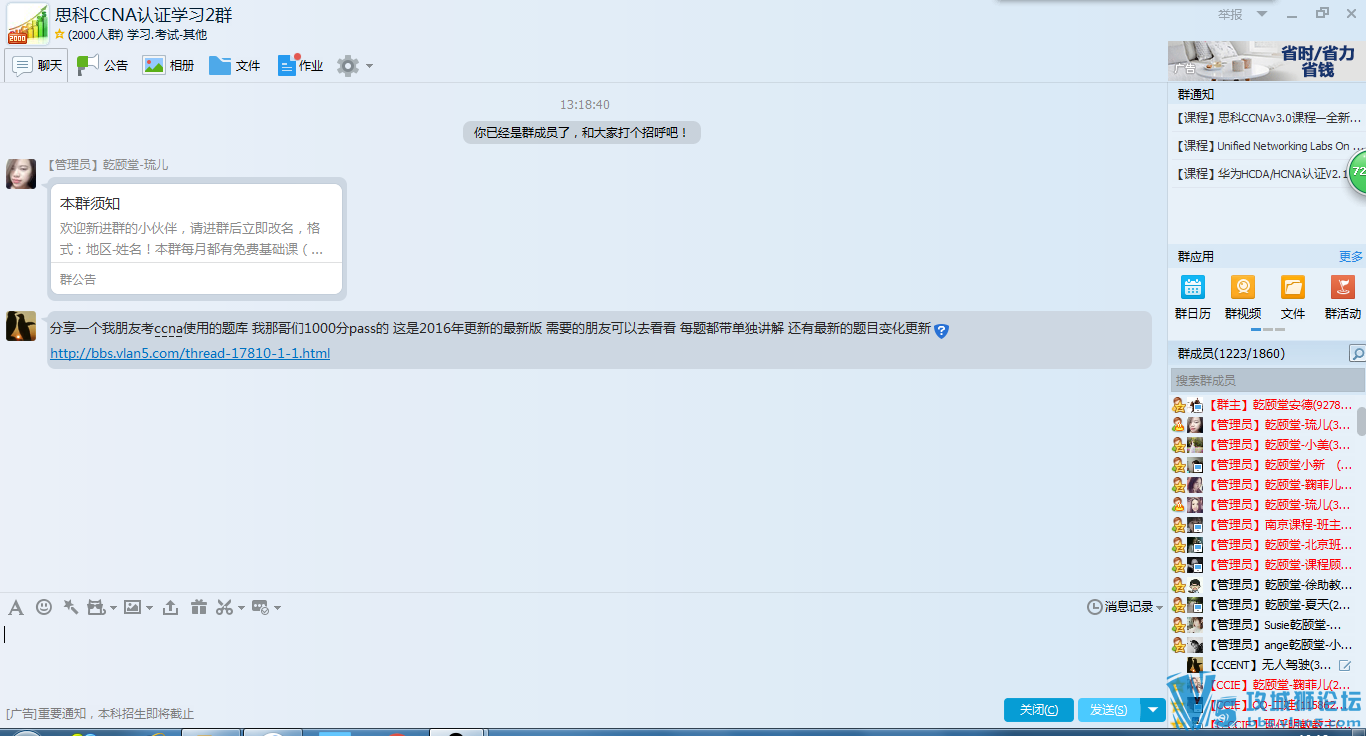
Task: Click the 搜索群成员 search field
Action: 1267,380
